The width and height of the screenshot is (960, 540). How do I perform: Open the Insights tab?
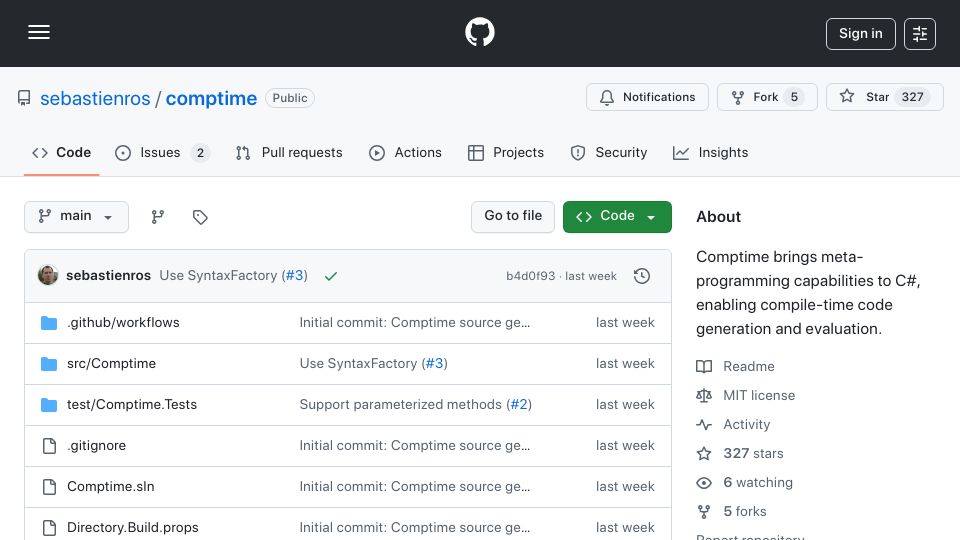710,152
